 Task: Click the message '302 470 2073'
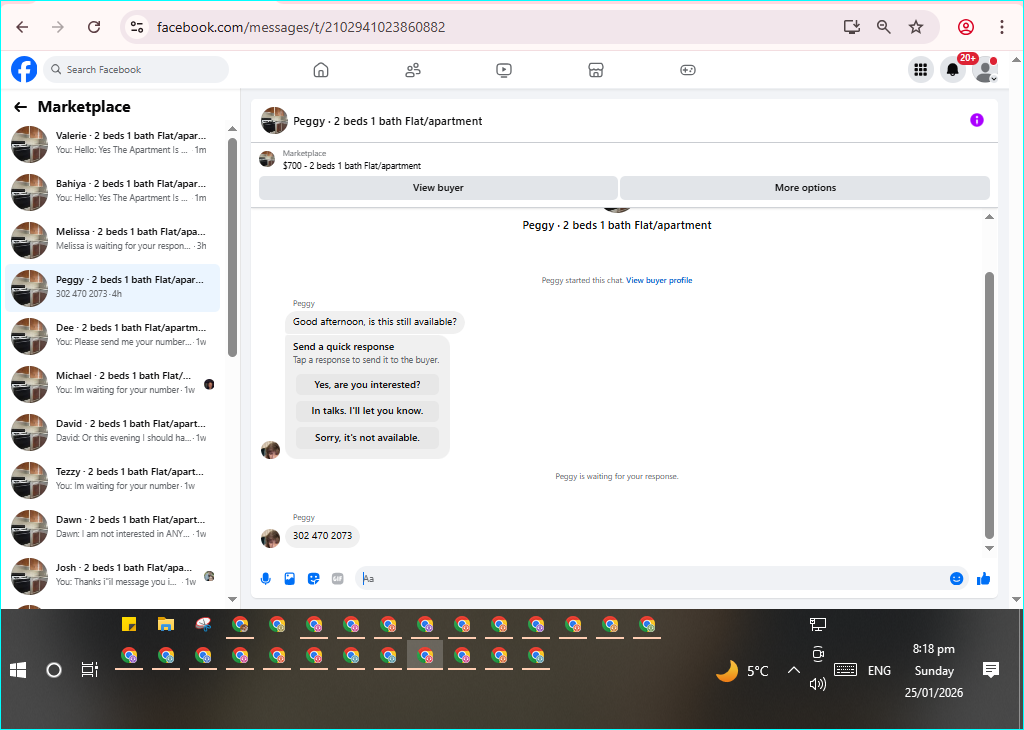tap(322, 535)
